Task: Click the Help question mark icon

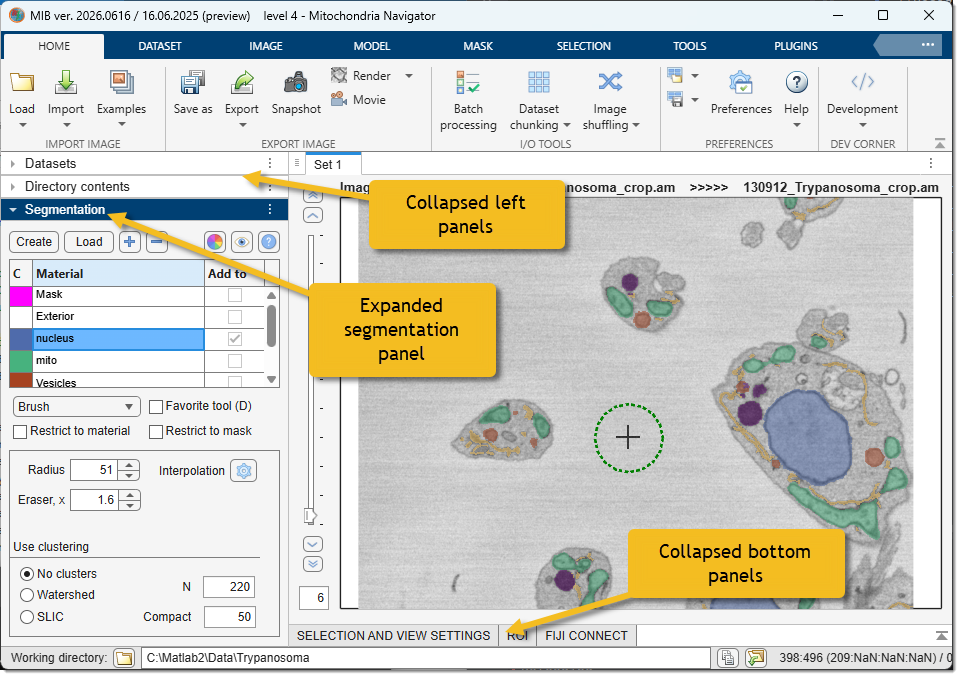Action: [x=797, y=82]
